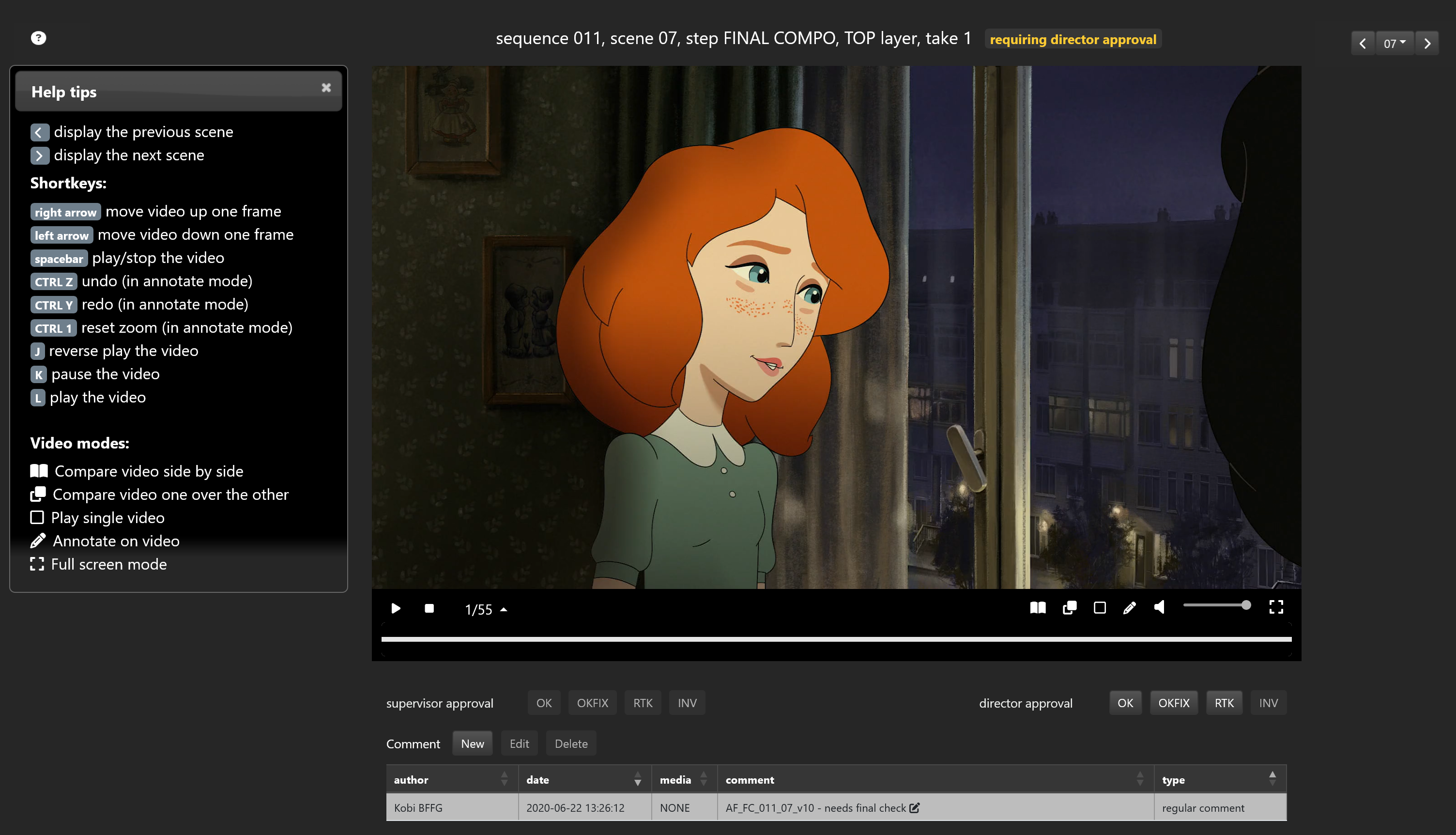The width and height of the screenshot is (1456, 835).
Task: Create a New comment
Action: 472,743
